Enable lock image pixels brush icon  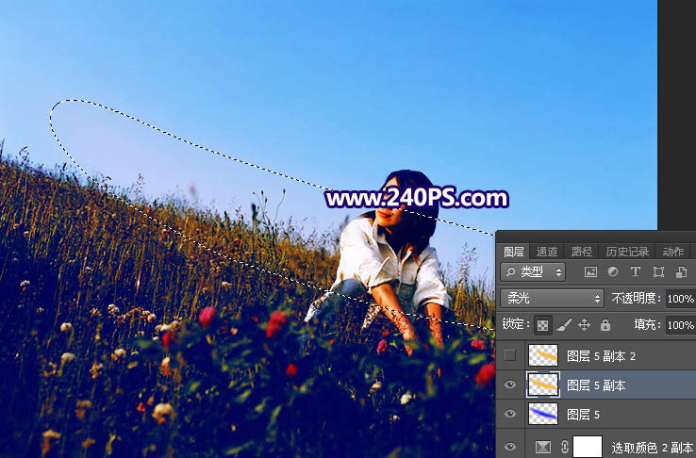tap(563, 325)
